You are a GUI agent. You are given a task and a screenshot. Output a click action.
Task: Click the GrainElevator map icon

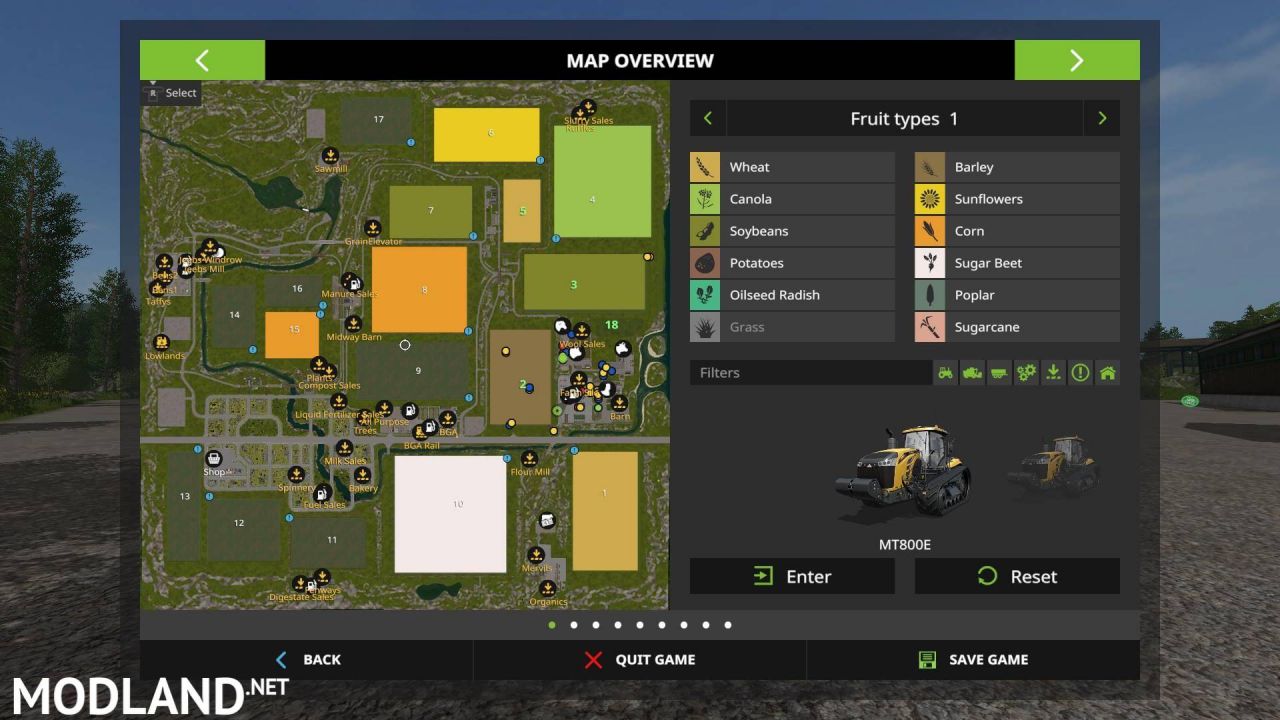click(373, 228)
